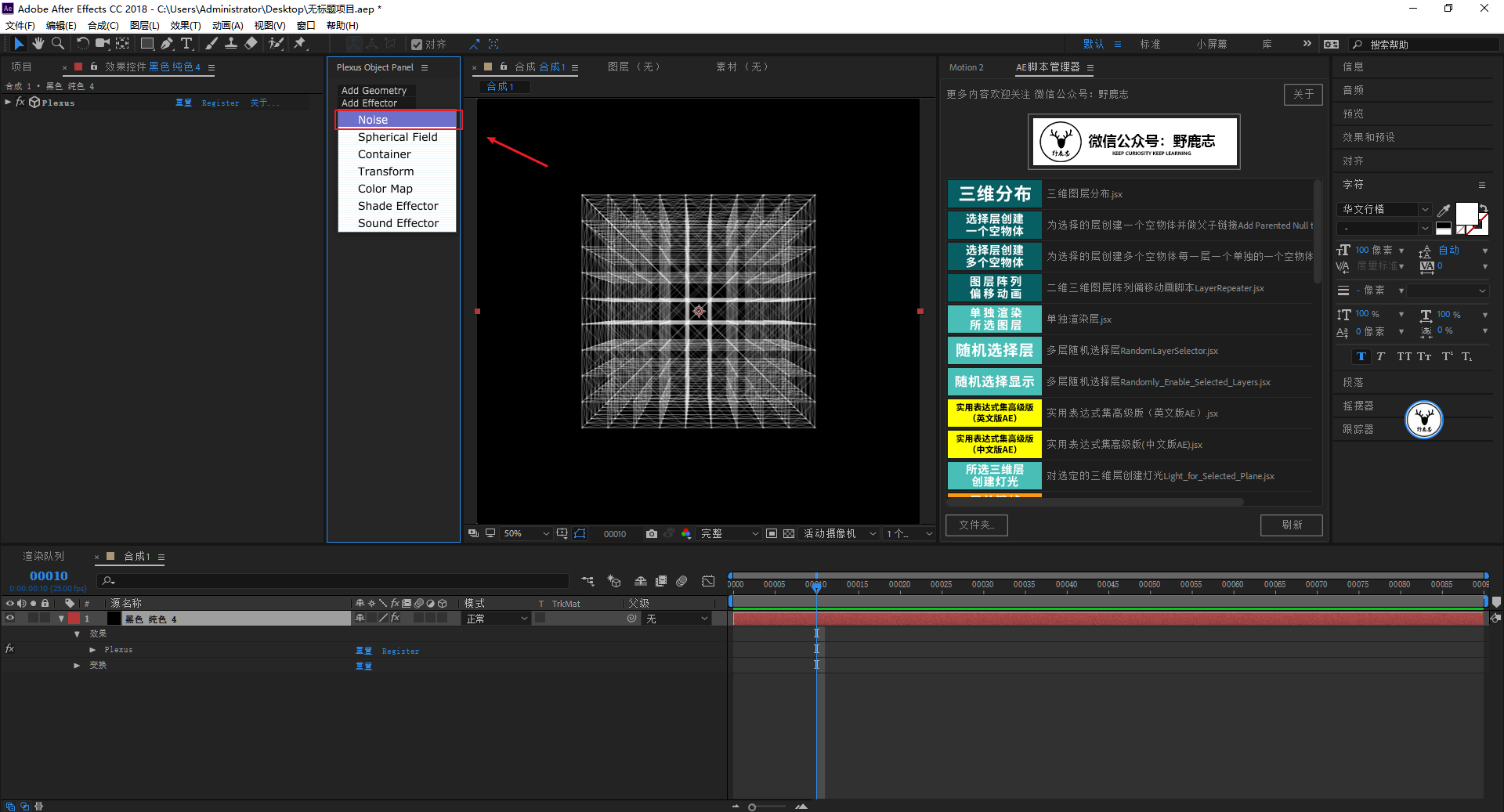
Task: Click the red label color of layer 1
Action: tap(74, 619)
